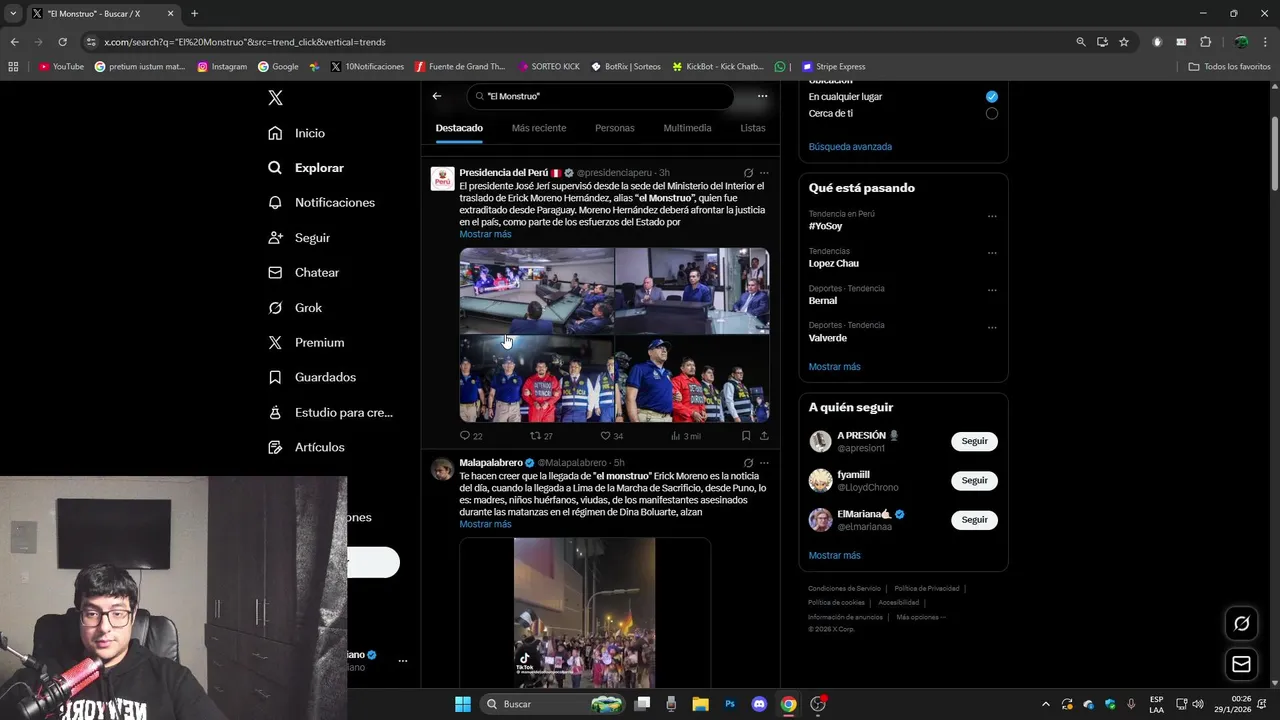This screenshot has height=720, width=1280.
Task: Like the Presidencia del Perú post
Action: pyautogui.click(x=611, y=436)
